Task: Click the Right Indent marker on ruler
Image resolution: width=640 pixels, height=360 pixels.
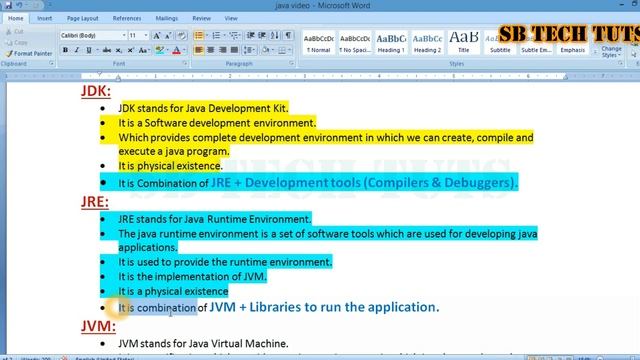Action: coord(565,78)
